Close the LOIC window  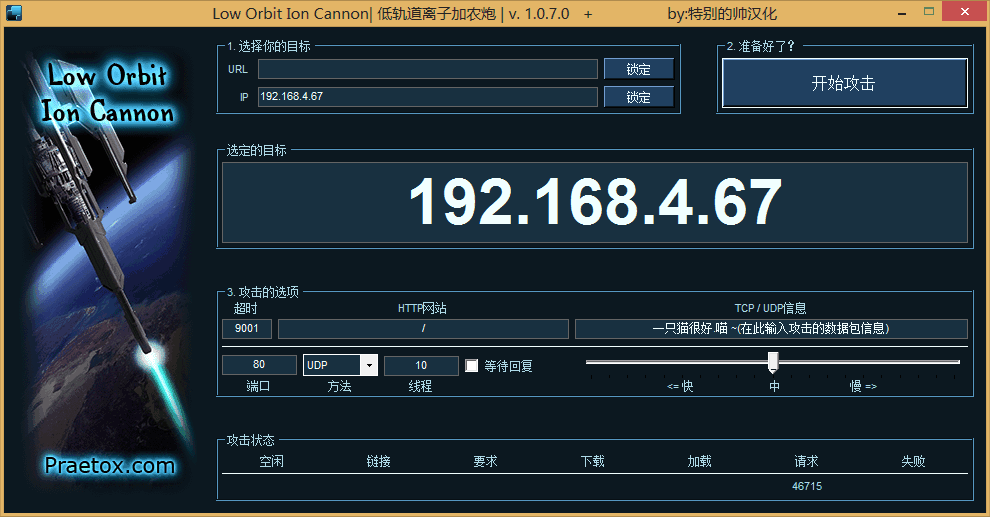click(965, 11)
